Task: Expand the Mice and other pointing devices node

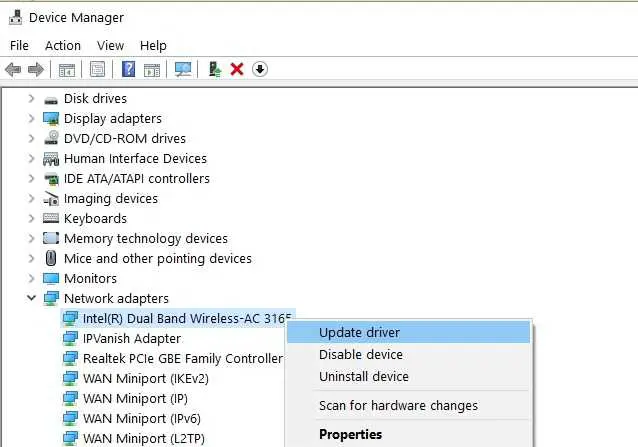Action: pos(31,258)
